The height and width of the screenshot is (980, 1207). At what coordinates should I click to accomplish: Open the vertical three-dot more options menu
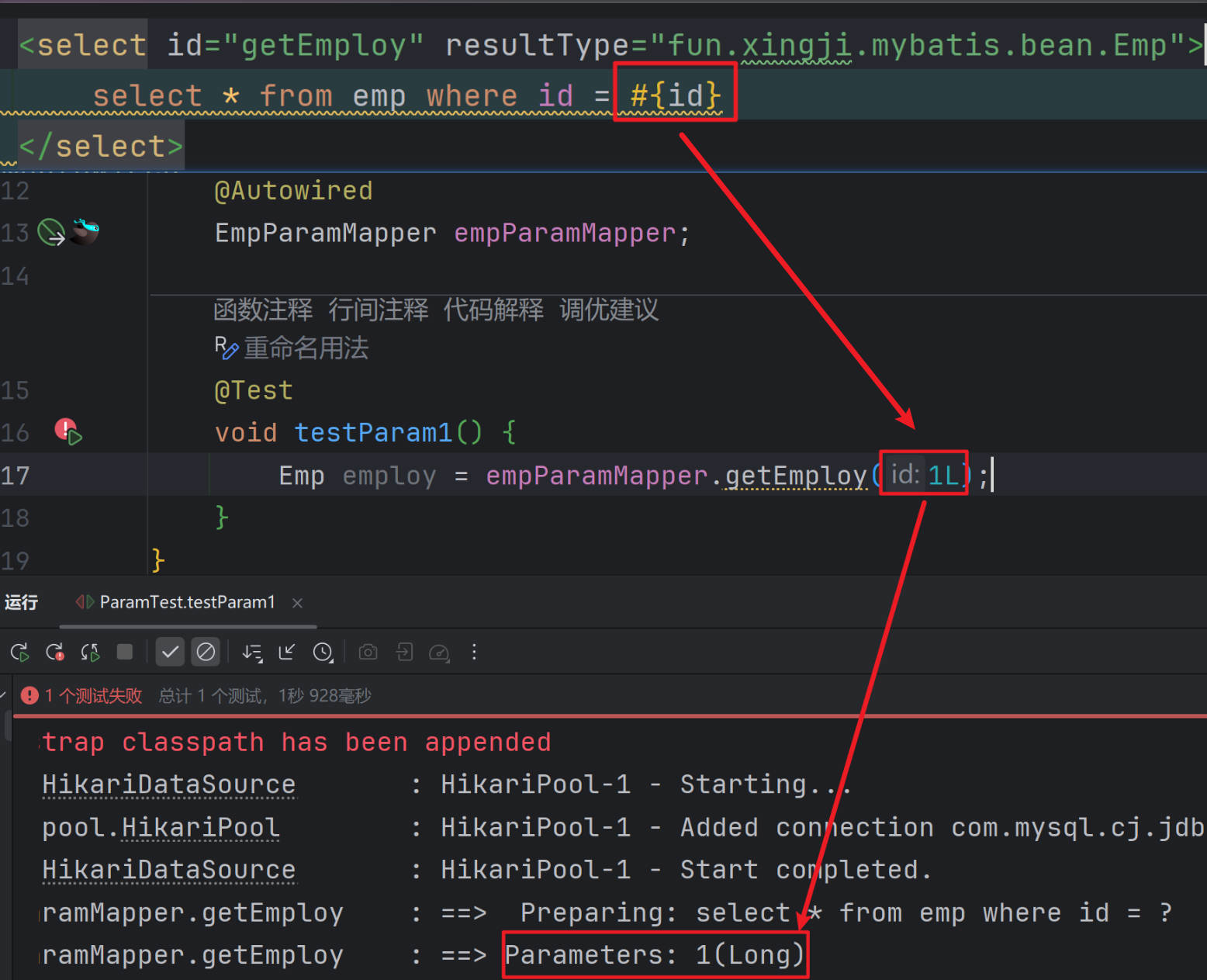(x=475, y=653)
